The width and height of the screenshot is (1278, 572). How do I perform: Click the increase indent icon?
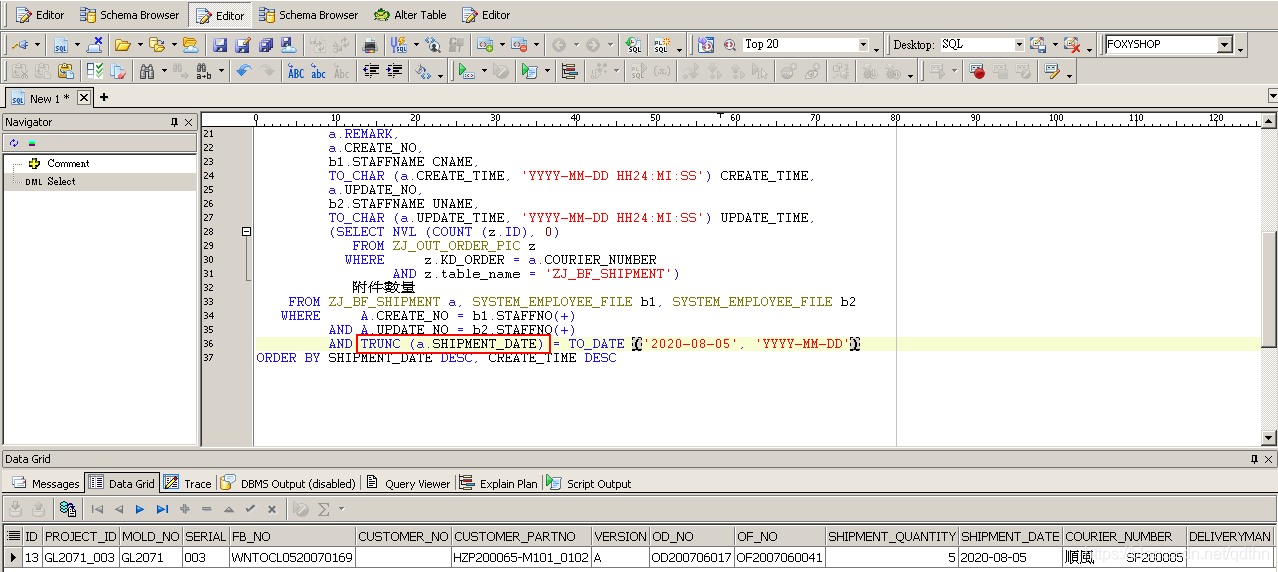pos(394,71)
